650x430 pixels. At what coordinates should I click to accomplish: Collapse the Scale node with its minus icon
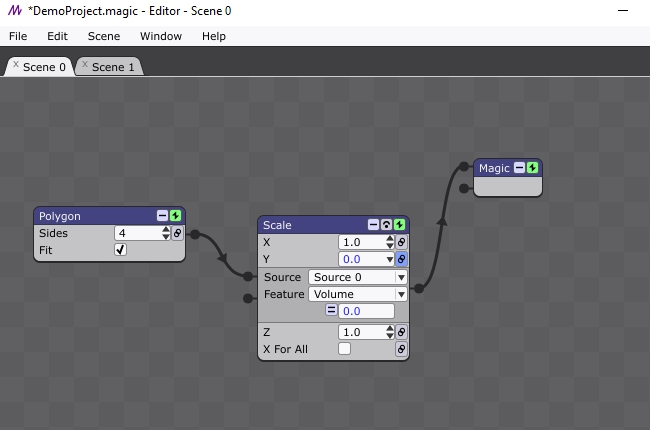(373, 225)
